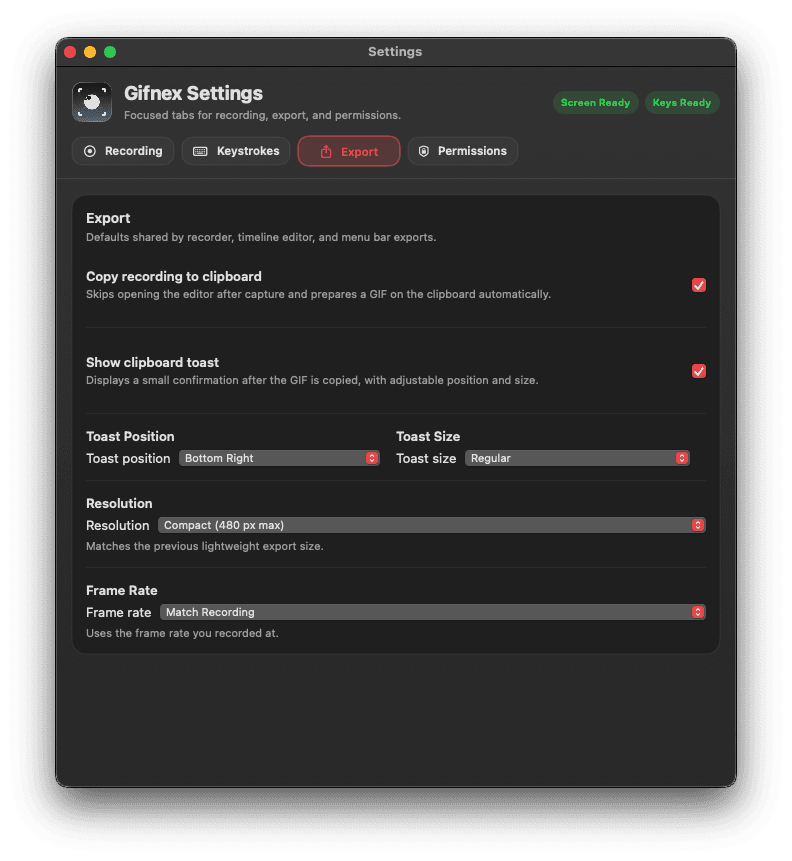Click the Toast Position section heading
This screenshot has height=861, width=792.
point(130,437)
